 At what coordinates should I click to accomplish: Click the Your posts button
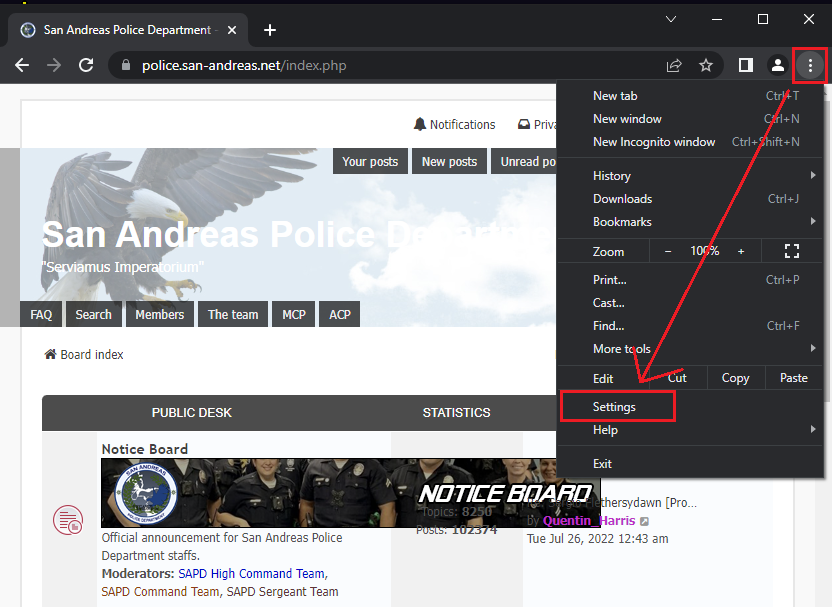370,161
